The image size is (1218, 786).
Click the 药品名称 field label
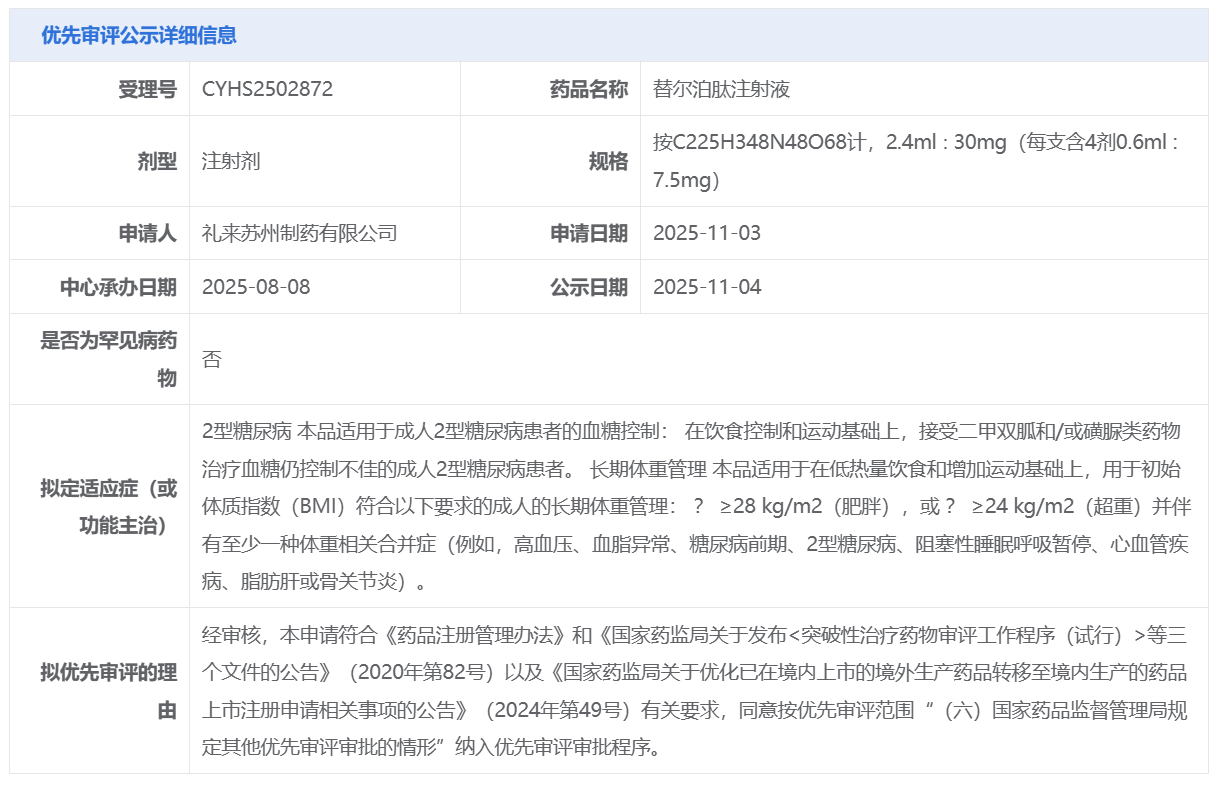coord(589,89)
